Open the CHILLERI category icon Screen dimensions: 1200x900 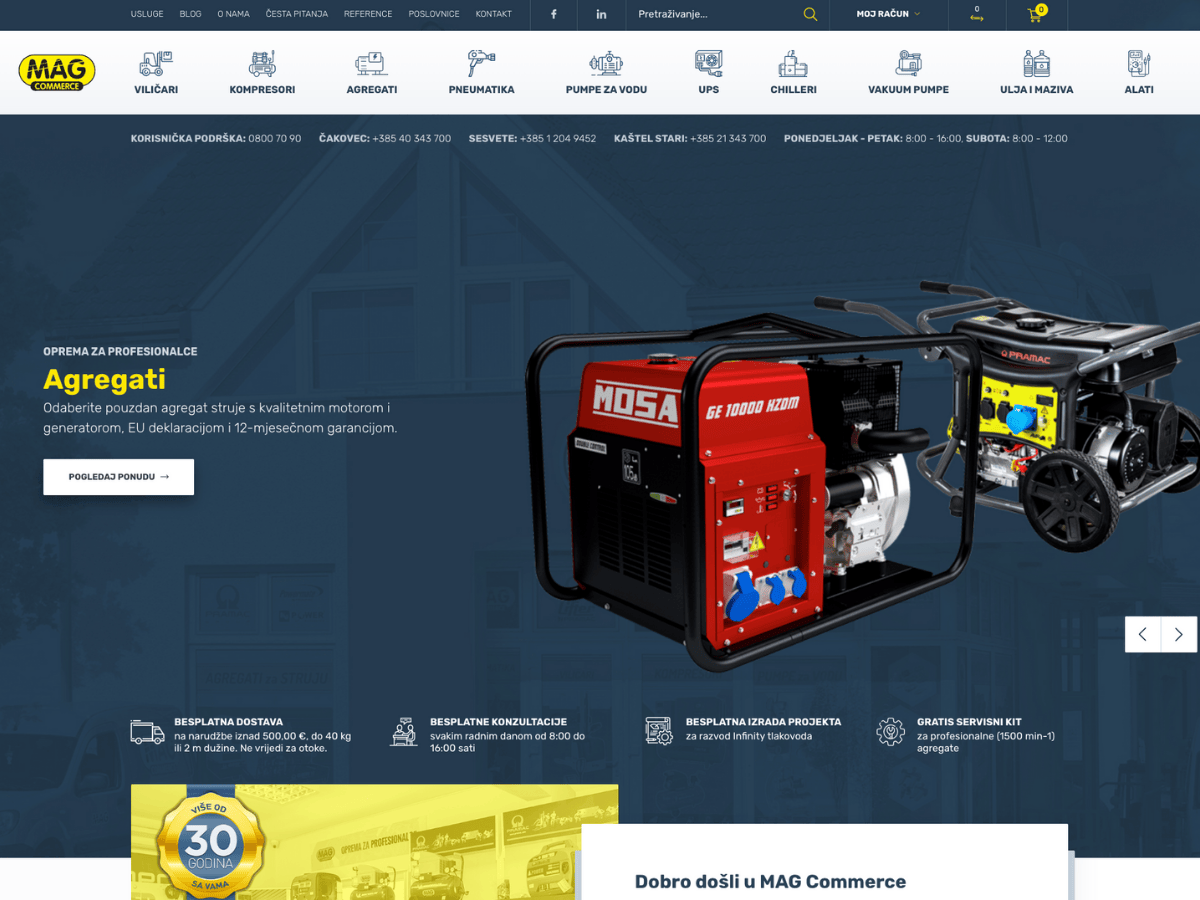(x=793, y=63)
